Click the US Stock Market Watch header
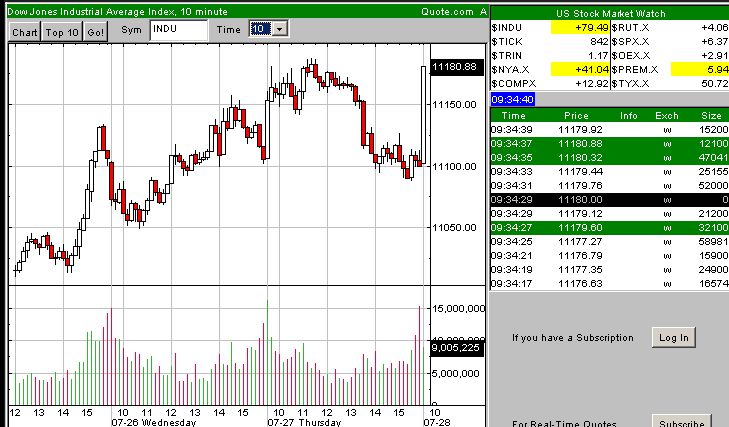The image size is (729, 427). 610,13
